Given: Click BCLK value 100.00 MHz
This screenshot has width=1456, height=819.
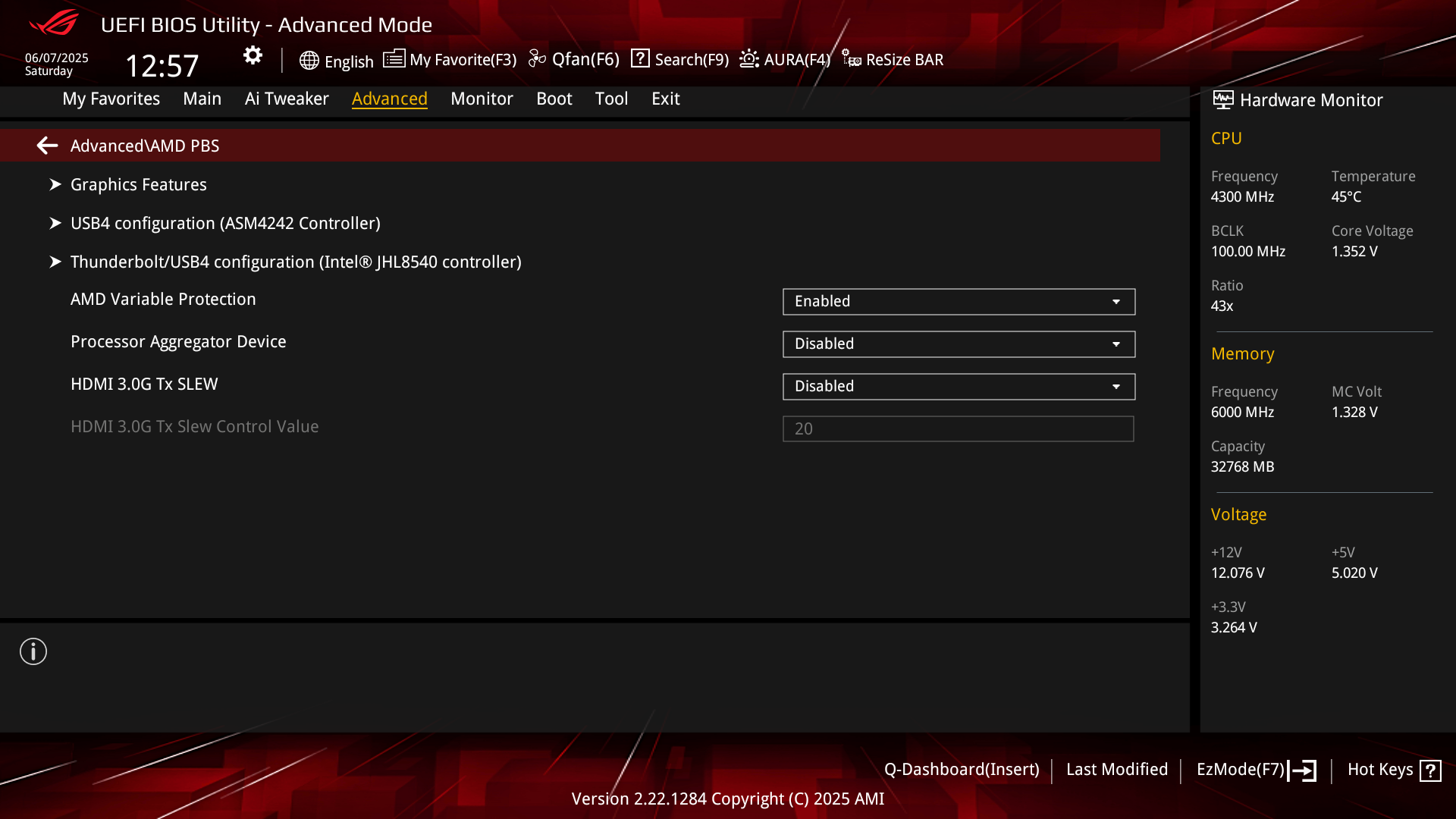Looking at the screenshot, I should click(x=1248, y=252).
